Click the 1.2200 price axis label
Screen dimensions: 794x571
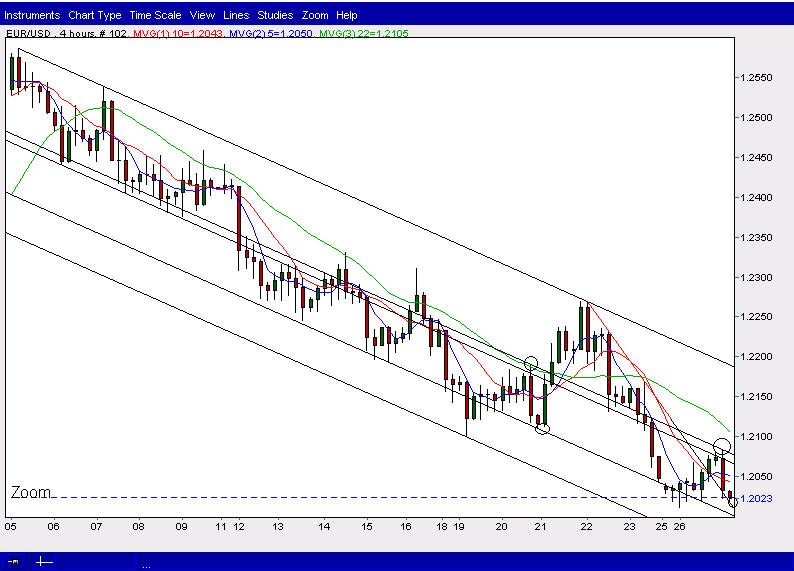(757, 357)
